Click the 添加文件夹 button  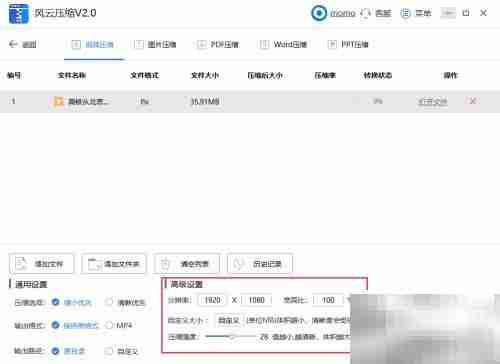pyautogui.click(x=114, y=264)
